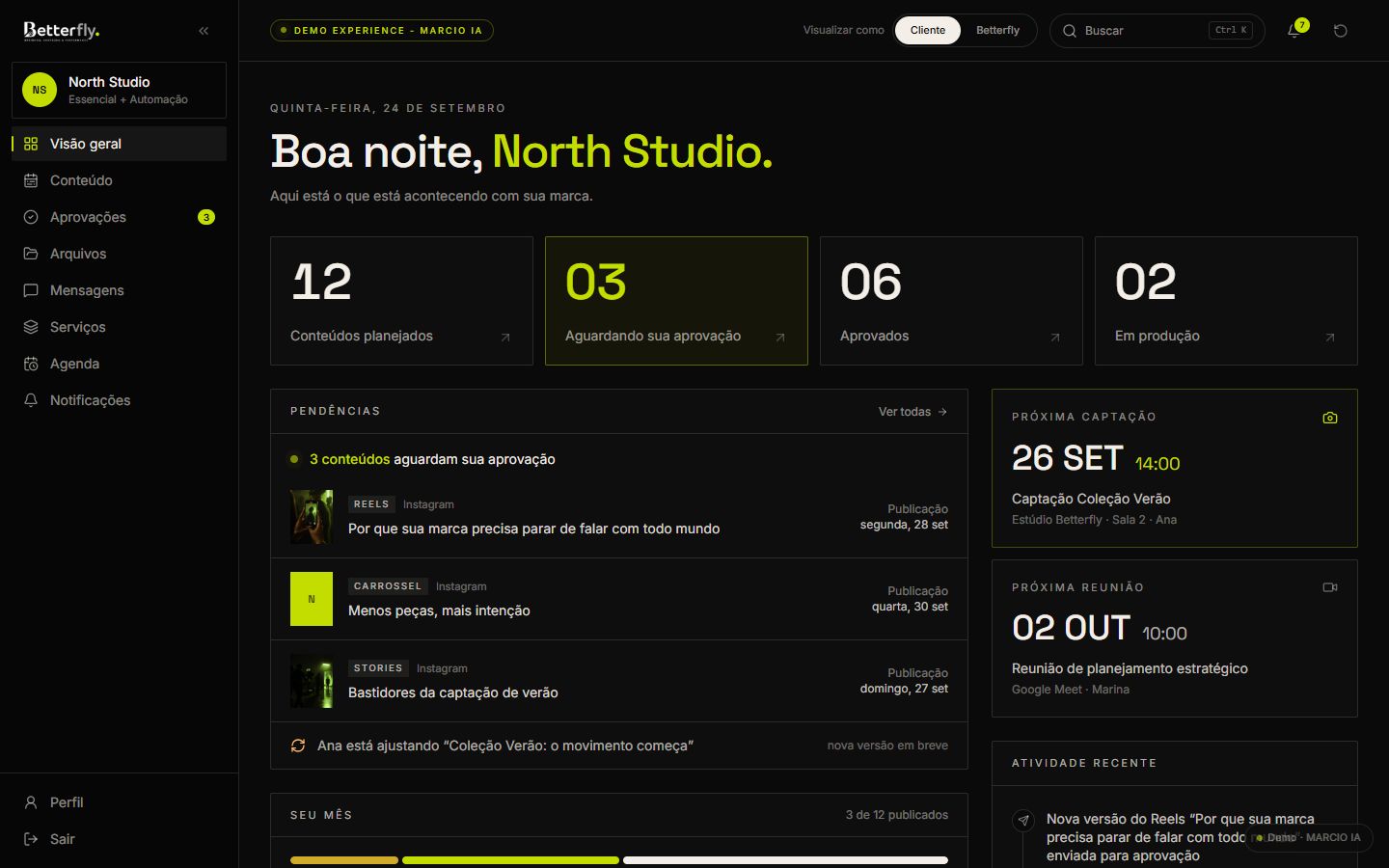Screen dimensions: 1389x868
Task: Click the Buscar search field
Action: click(1157, 31)
